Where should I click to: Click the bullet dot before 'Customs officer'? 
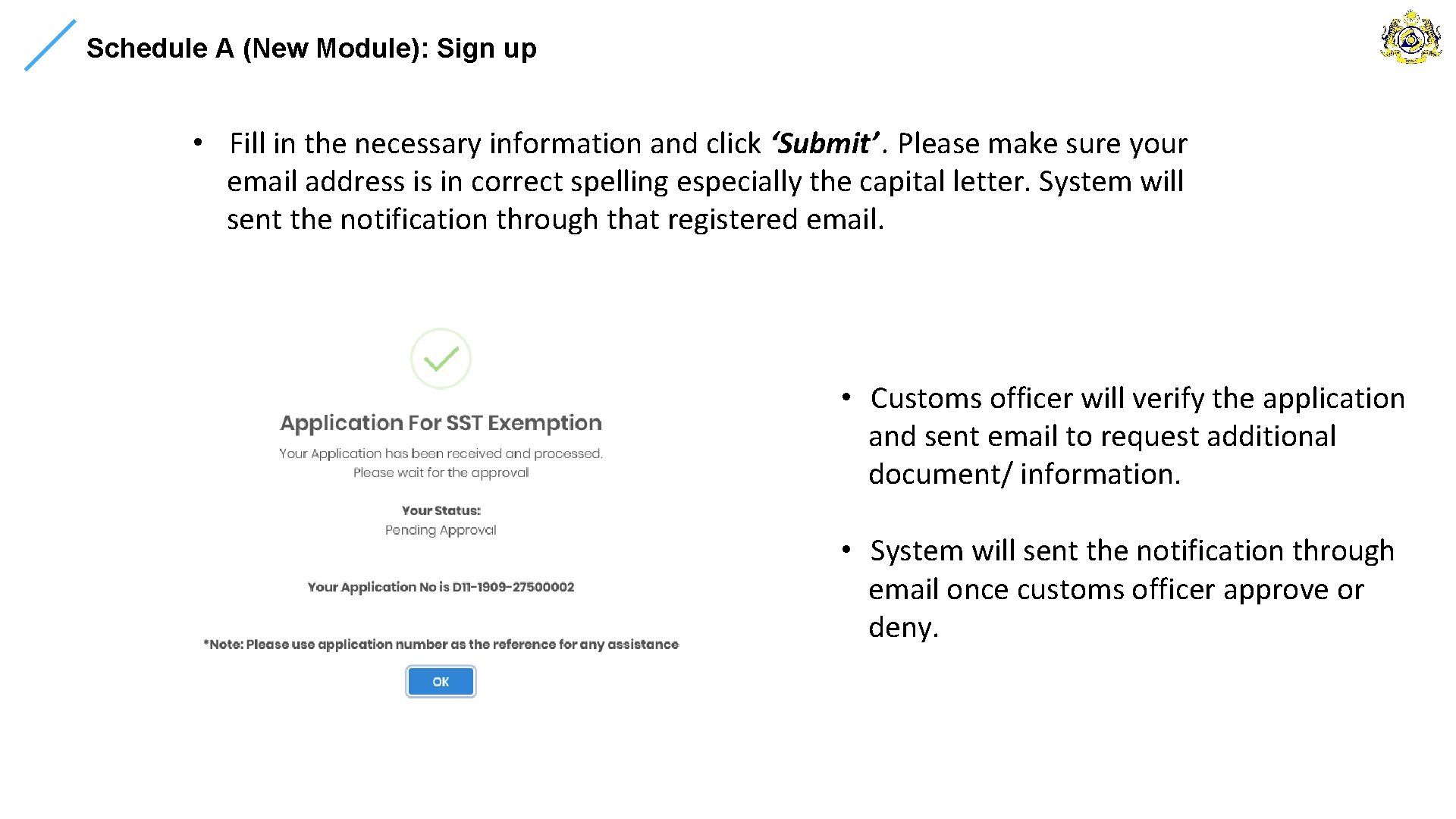point(846,397)
